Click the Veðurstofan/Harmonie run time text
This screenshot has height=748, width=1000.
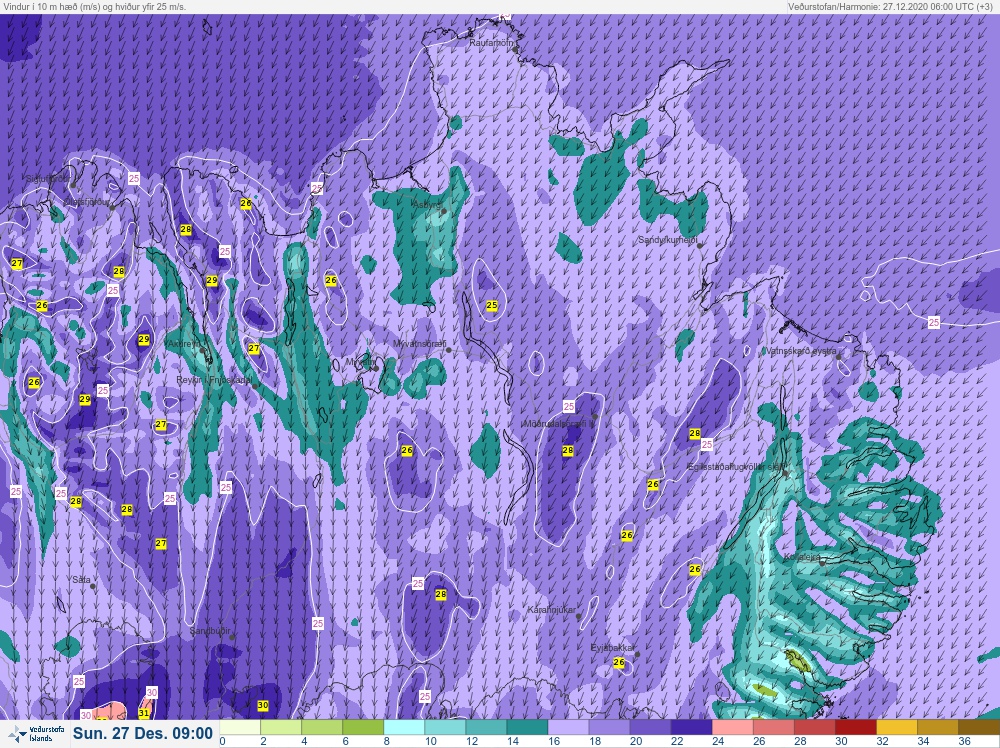tap(890, 6)
